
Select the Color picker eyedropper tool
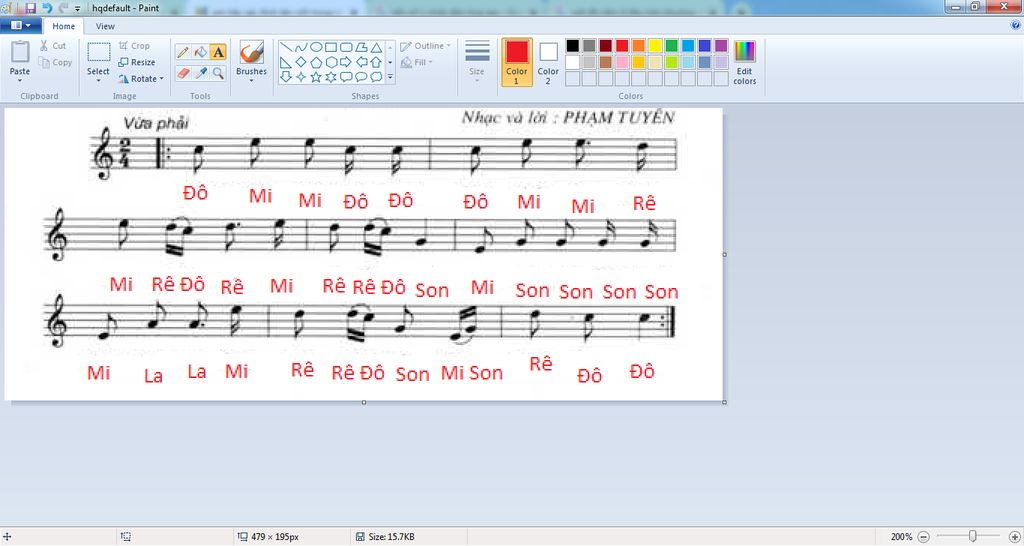pos(201,73)
